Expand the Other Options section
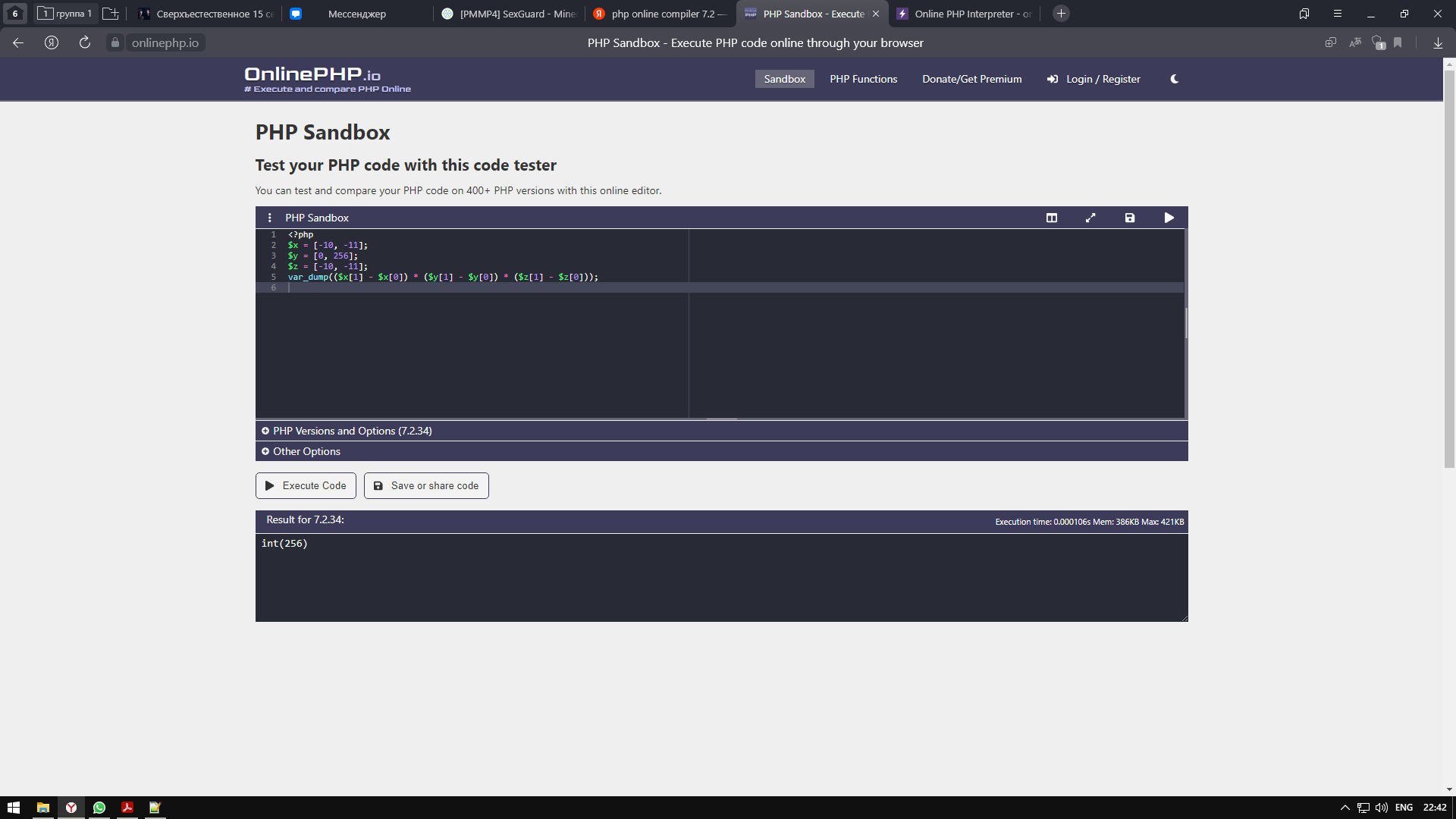This screenshot has width=1456, height=819. coord(306,451)
